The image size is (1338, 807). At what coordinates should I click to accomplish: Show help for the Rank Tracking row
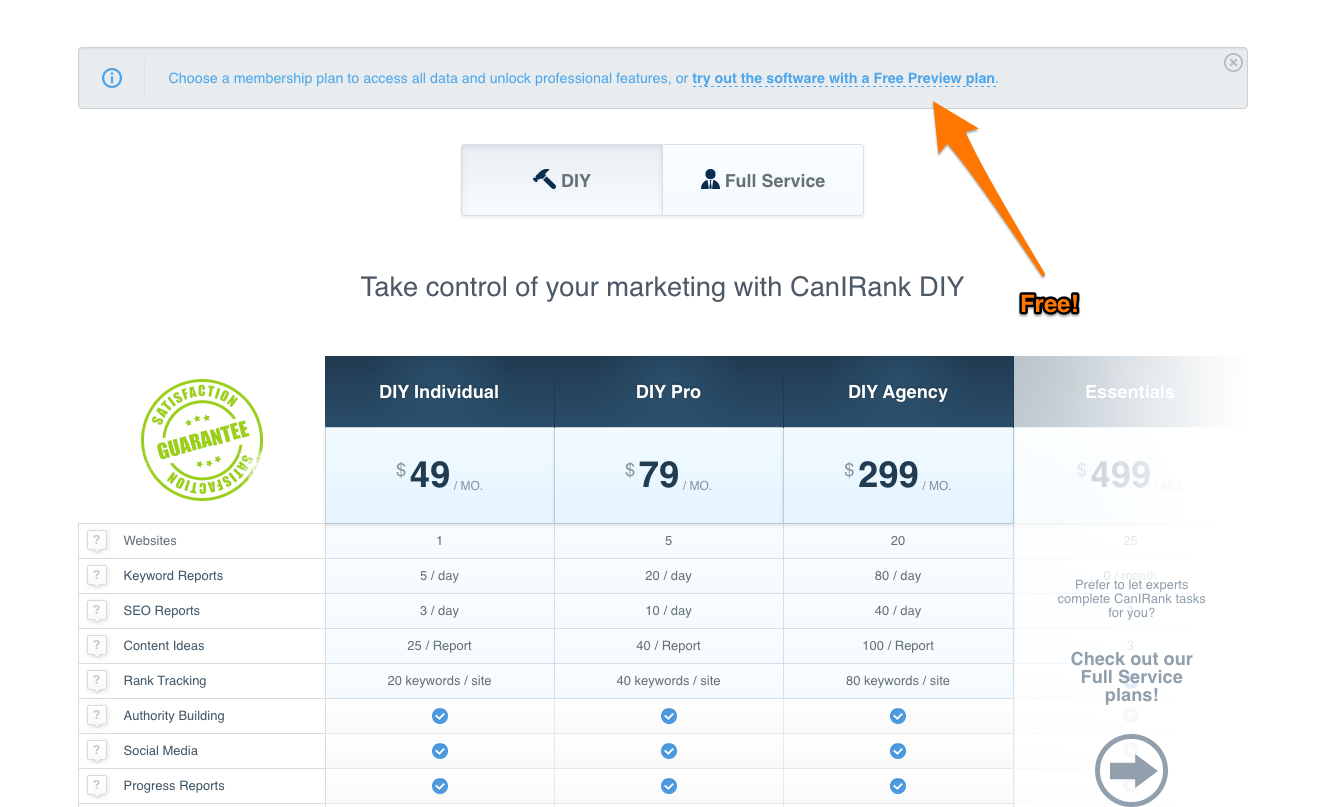(97, 681)
